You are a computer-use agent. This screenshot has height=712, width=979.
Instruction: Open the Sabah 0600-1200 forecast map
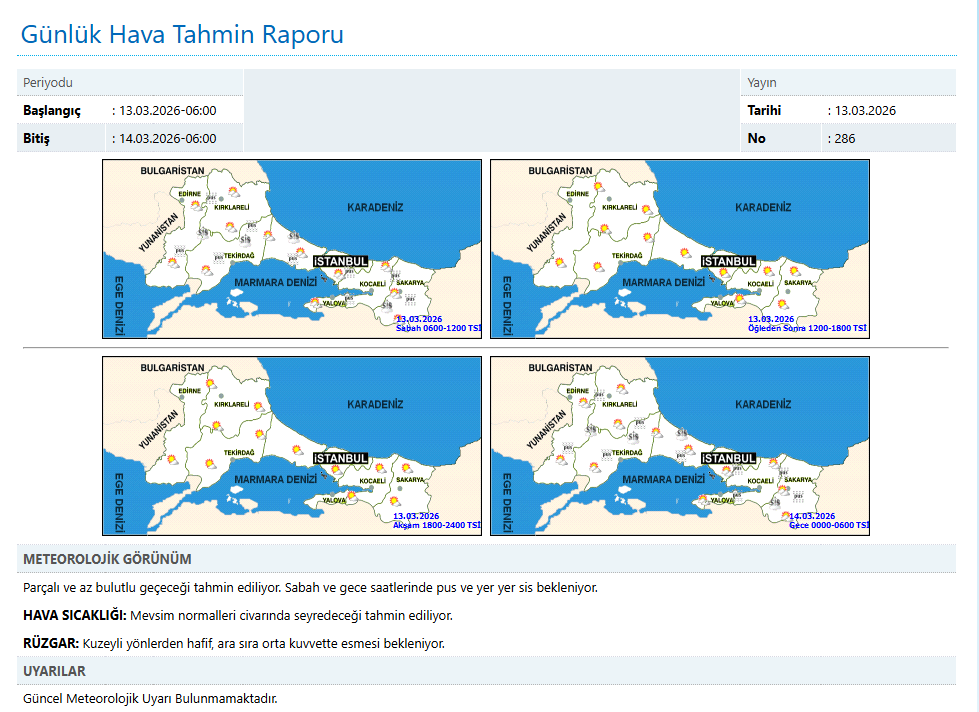pos(292,249)
